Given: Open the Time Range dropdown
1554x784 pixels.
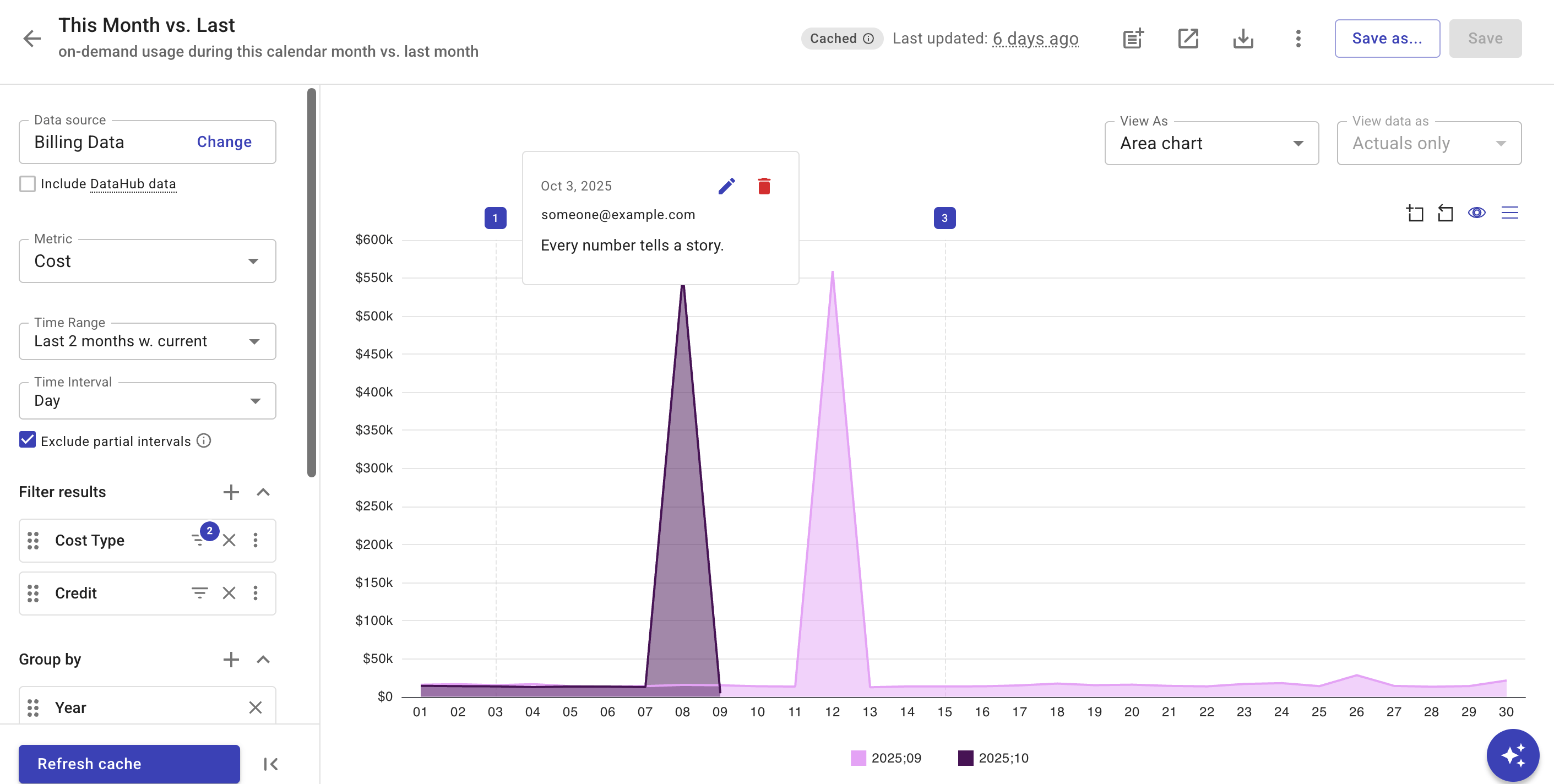Looking at the screenshot, I should 147,341.
